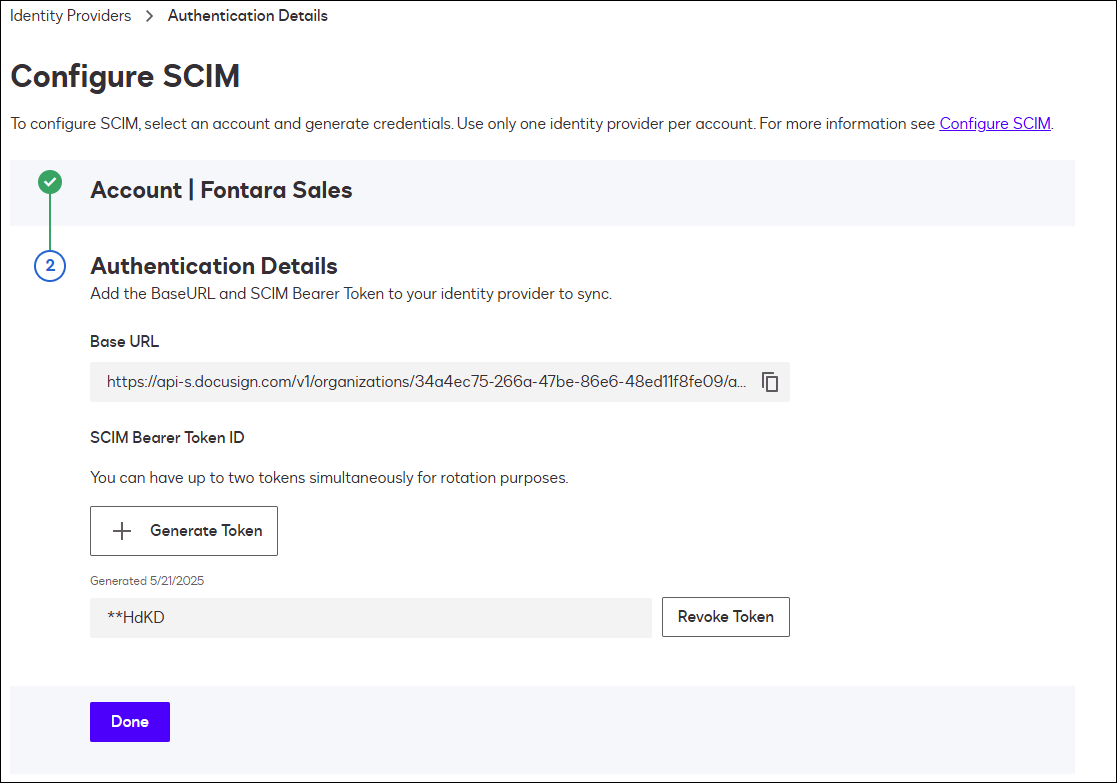Click Done to finish SCIM setup
This screenshot has height=783, width=1117.
(129, 721)
